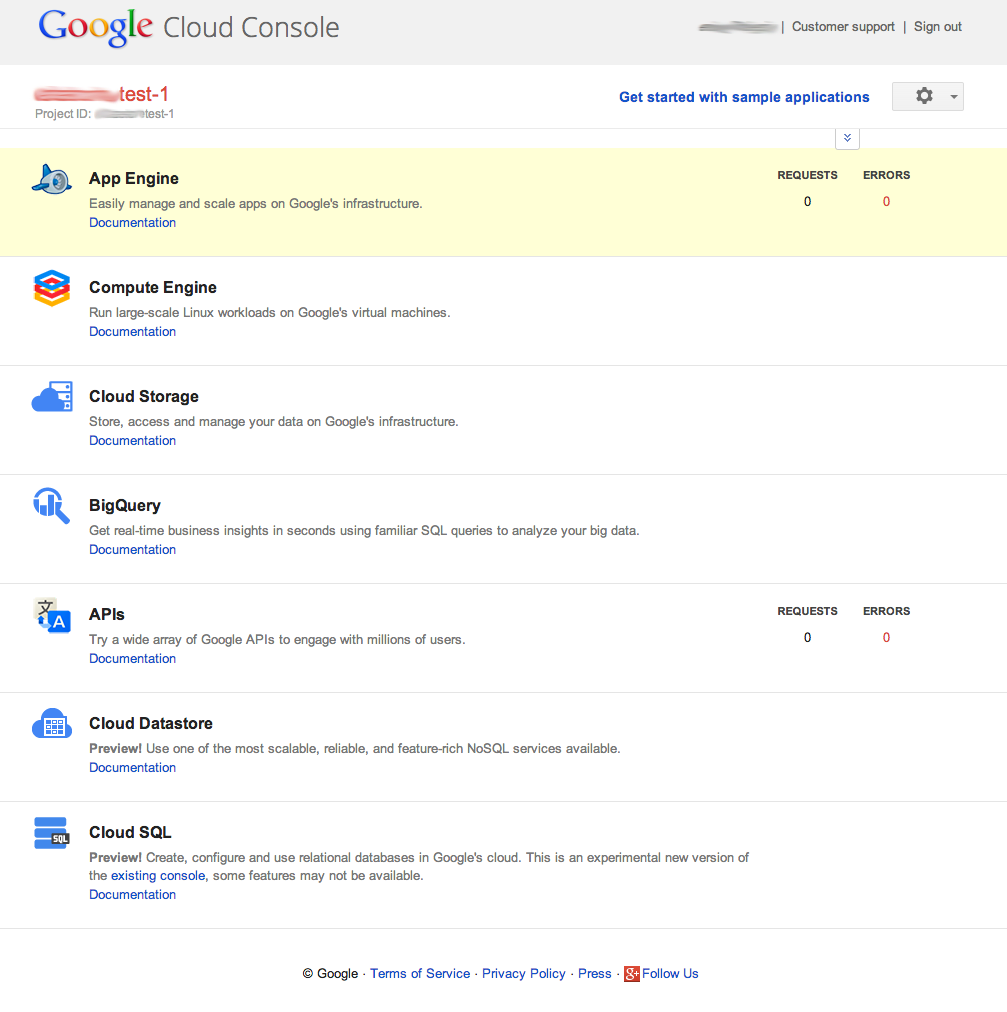Open the existing console link under Cloud SQL

[157, 875]
